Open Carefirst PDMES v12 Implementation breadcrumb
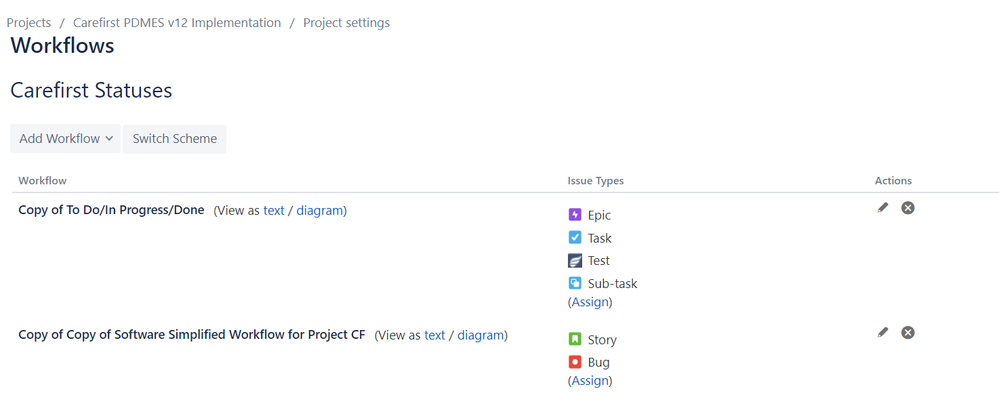Screen dimensions: 999x393 point(177,23)
